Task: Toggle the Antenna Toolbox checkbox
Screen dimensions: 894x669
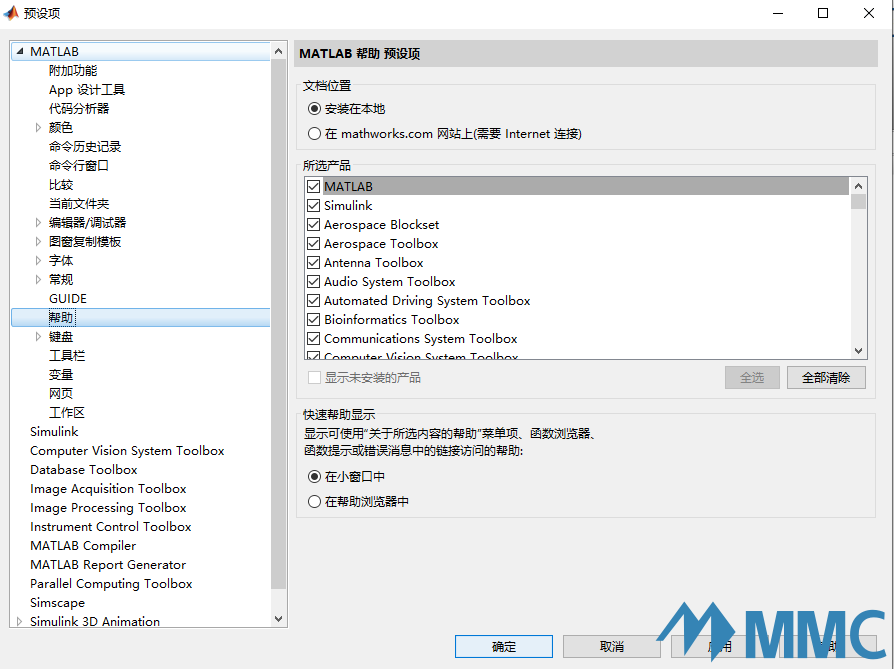Action: click(313, 262)
